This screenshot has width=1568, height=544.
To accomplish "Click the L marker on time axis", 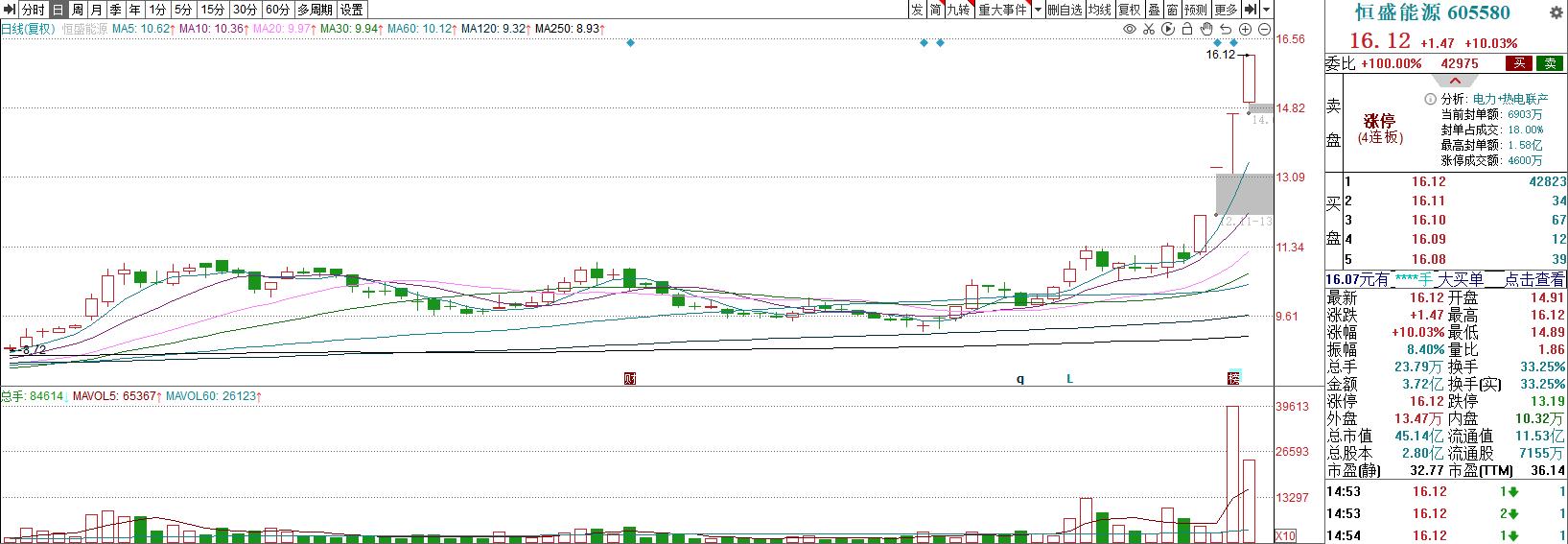I will tap(1070, 379).
